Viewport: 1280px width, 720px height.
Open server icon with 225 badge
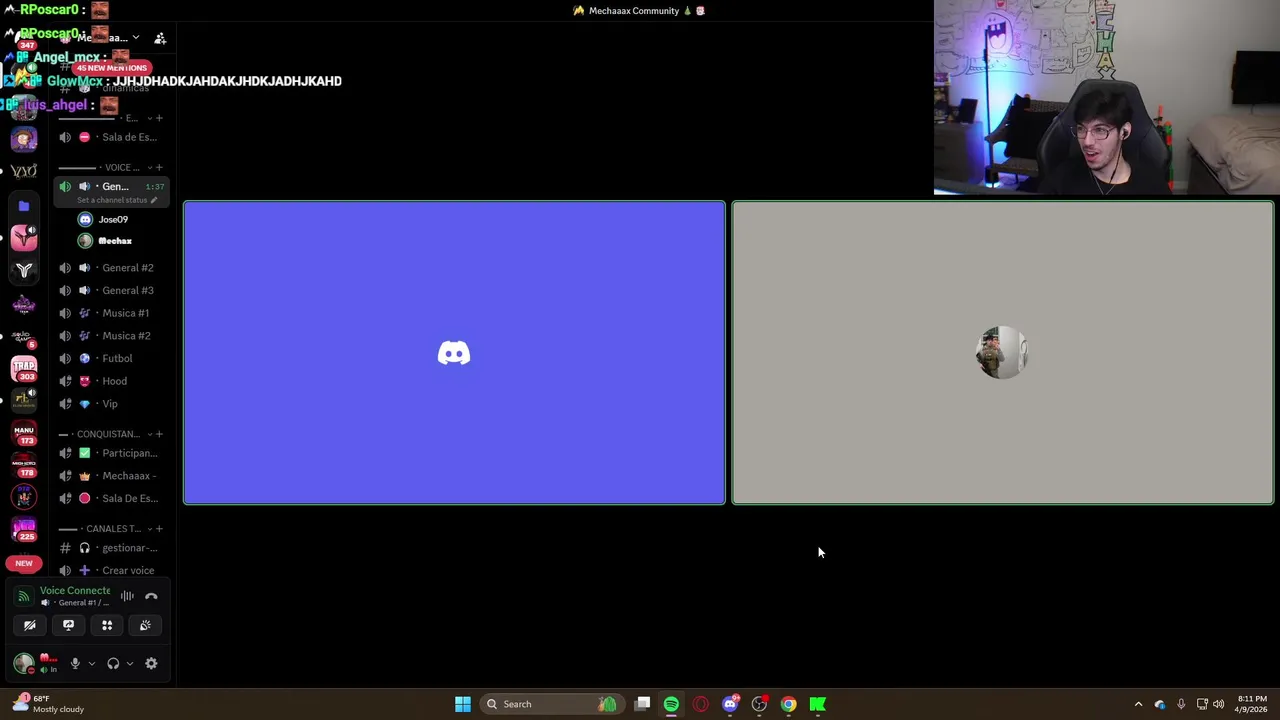pyautogui.click(x=24, y=529)
